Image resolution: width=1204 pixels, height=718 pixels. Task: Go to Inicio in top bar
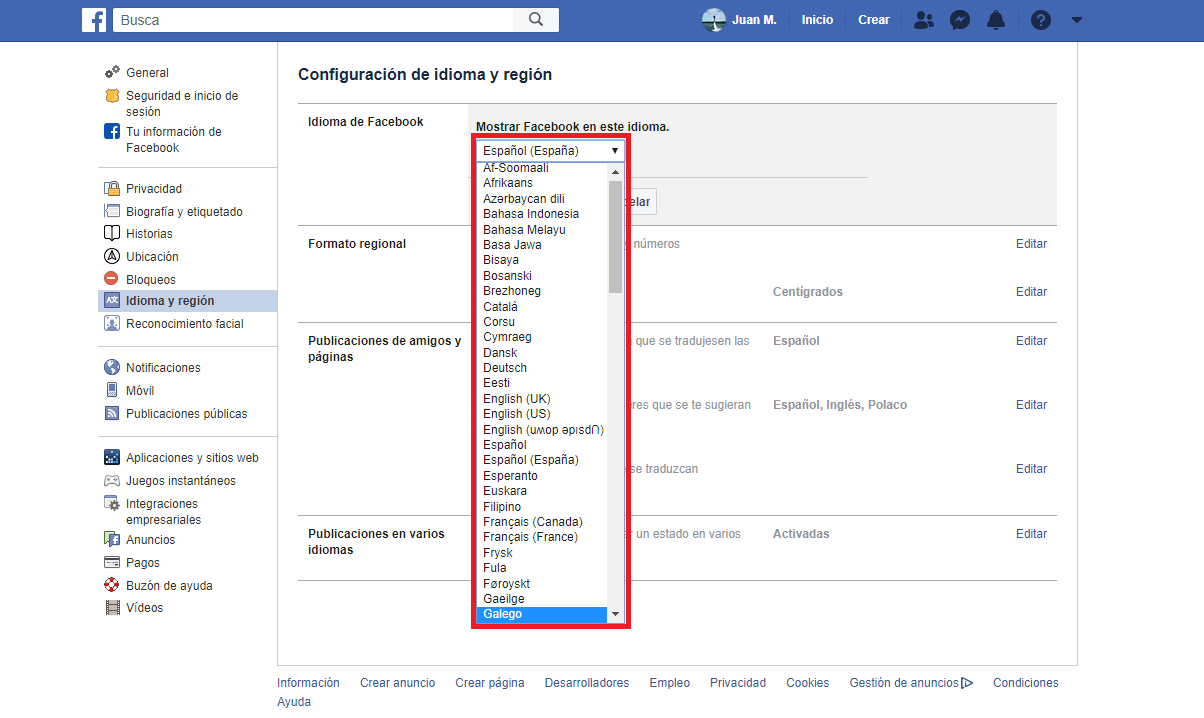tap(817, 20)
